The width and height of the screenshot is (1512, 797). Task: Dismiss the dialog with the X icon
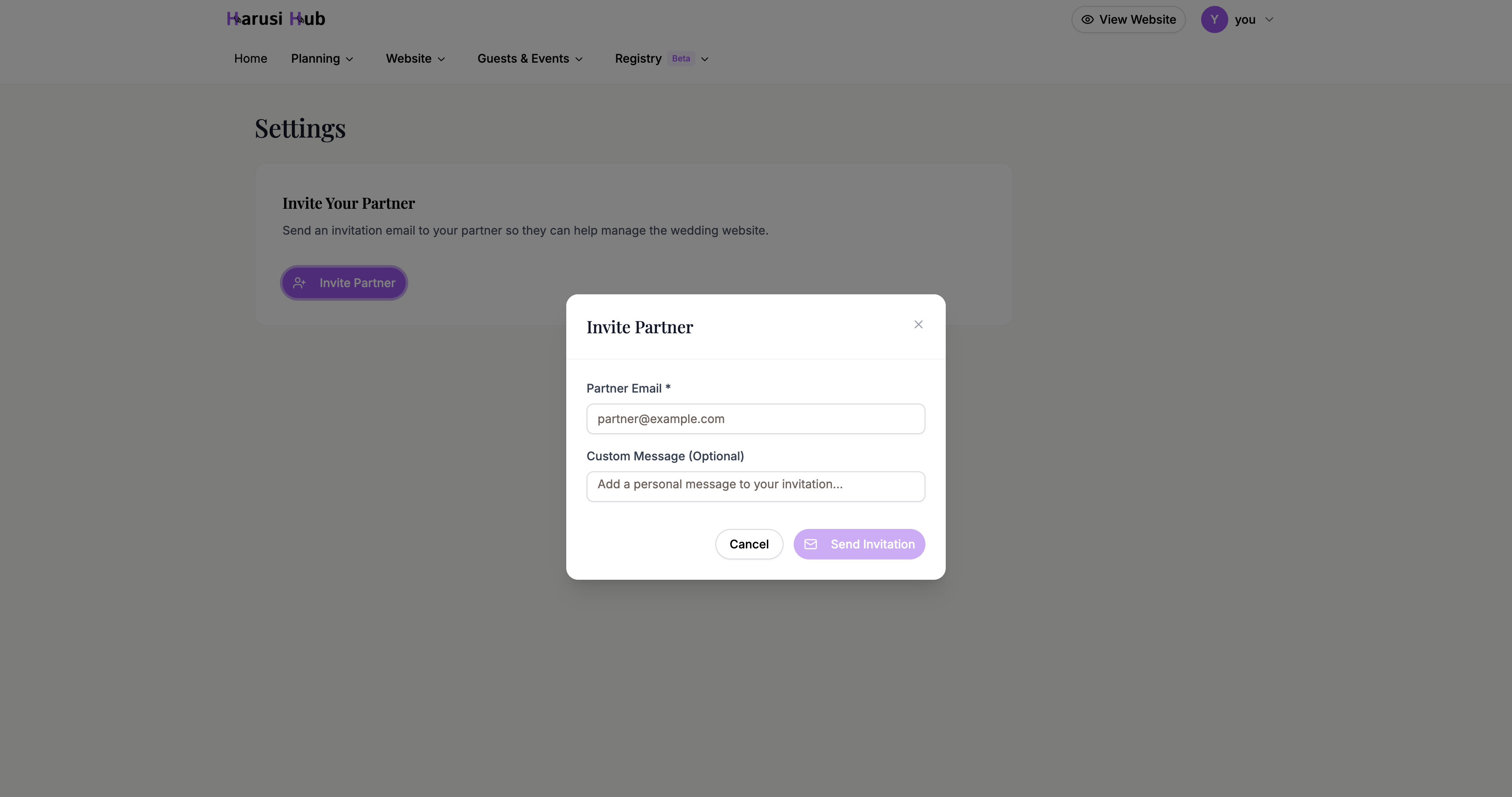(918, 324)
